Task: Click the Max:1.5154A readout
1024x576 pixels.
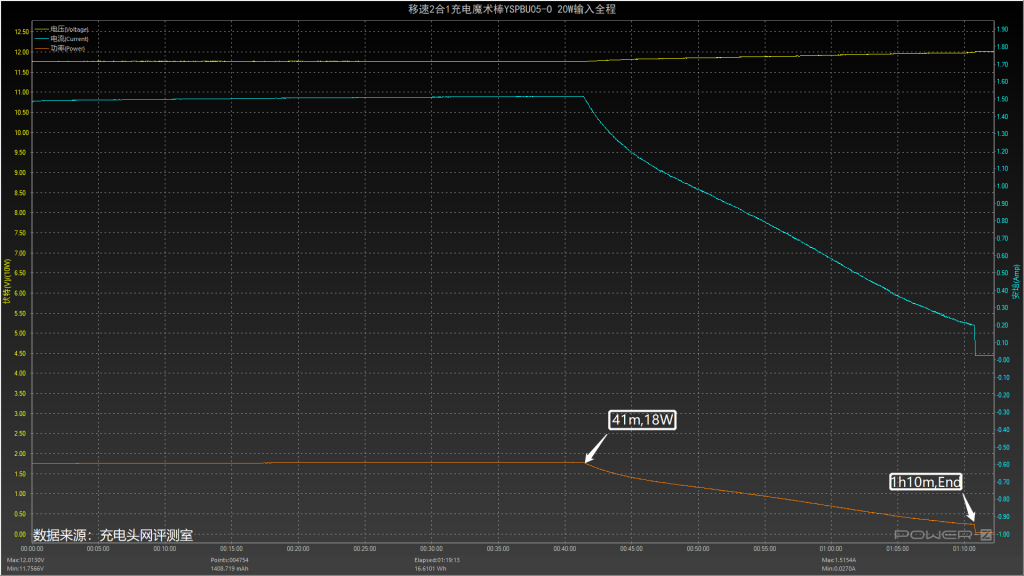Action: point(839,560)
